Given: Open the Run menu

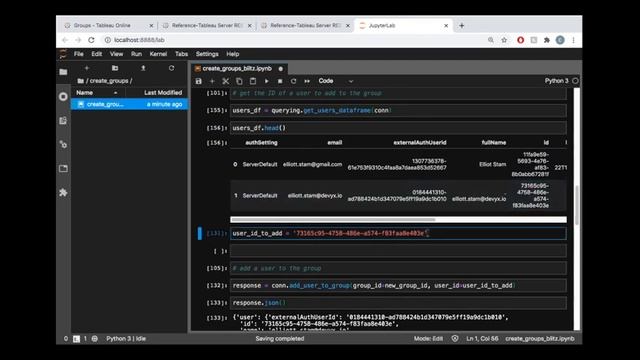Looking at the screenshot, I should pos(136,54).
